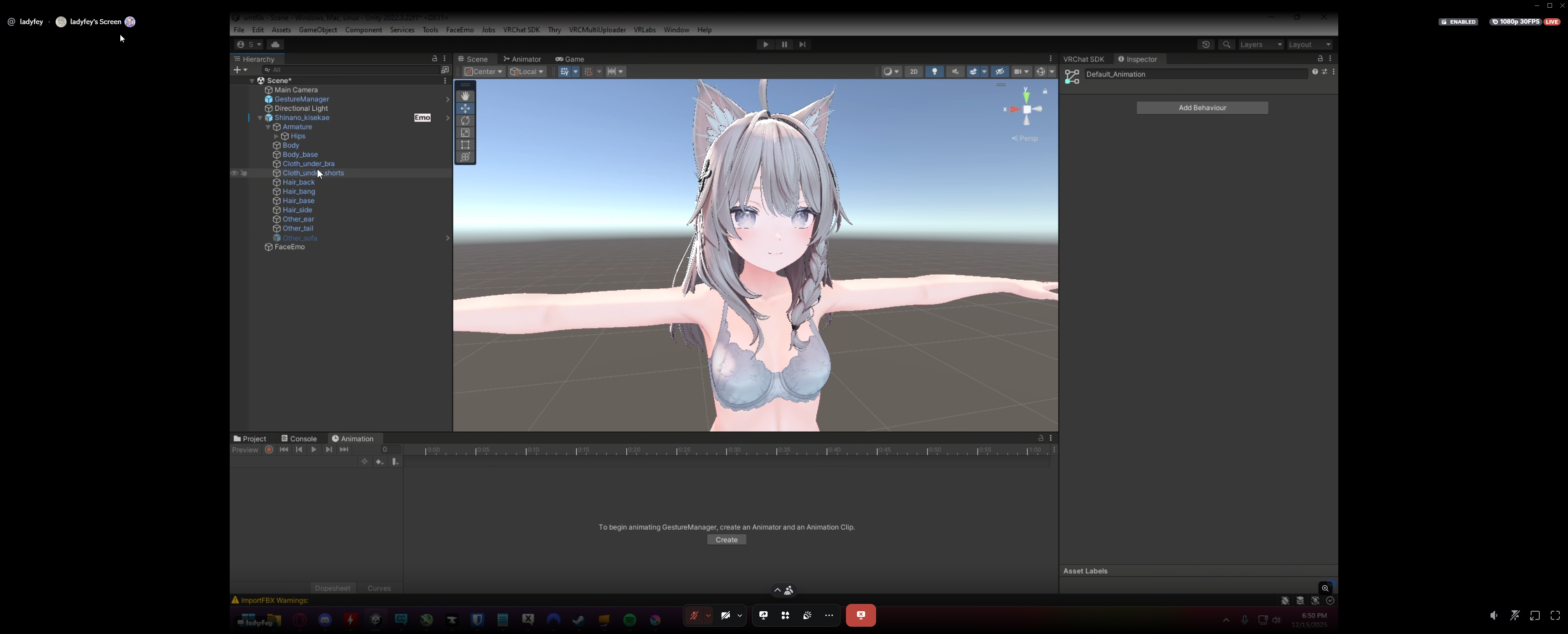Toggle scene lighting lightbulb button
1568x634 pixels.
(x=934, y=71)
